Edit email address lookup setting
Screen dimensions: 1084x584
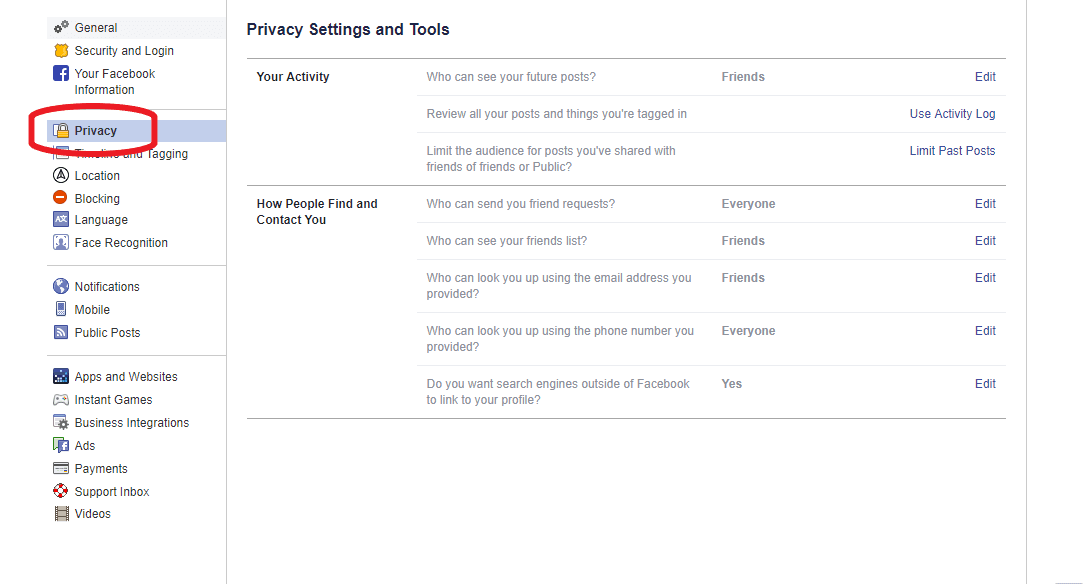click(x=985, y=278)
